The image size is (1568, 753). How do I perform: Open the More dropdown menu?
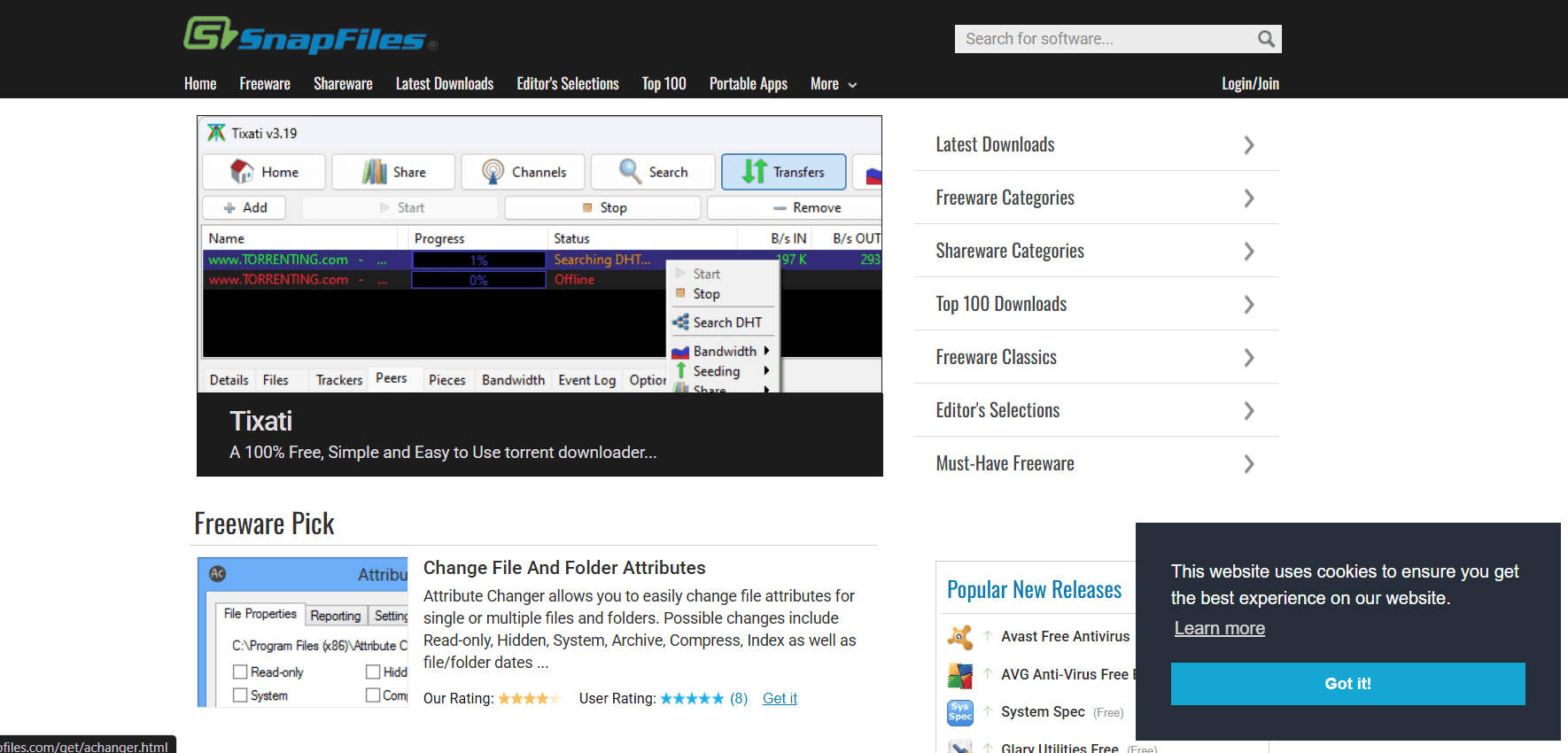coord(833,84)
